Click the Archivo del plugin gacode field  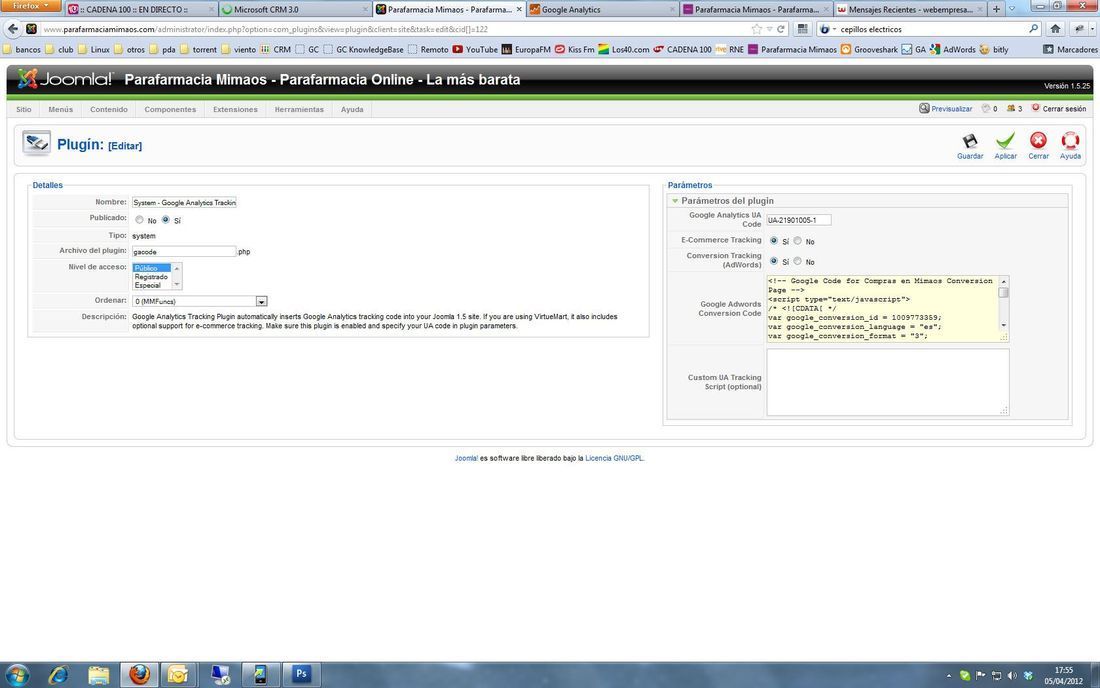(x=184, y=251)
